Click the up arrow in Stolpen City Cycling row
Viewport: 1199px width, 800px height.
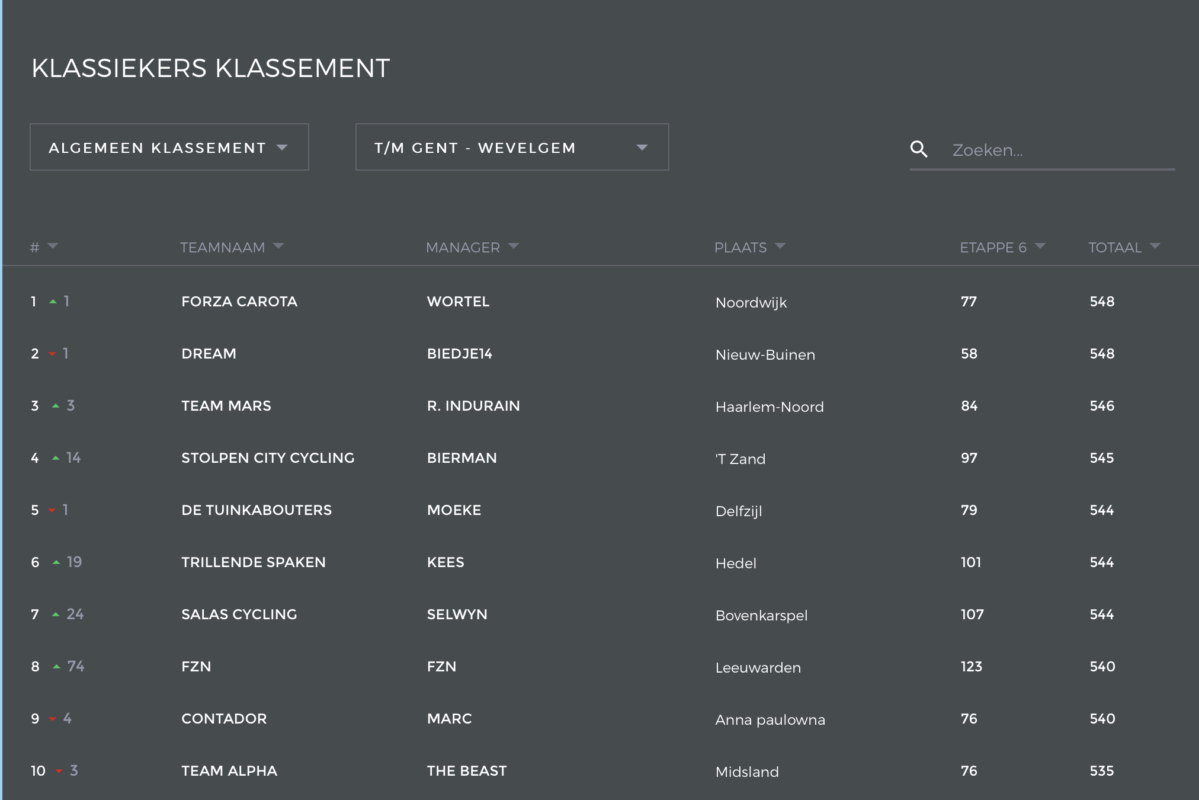[x=55, y=458]
